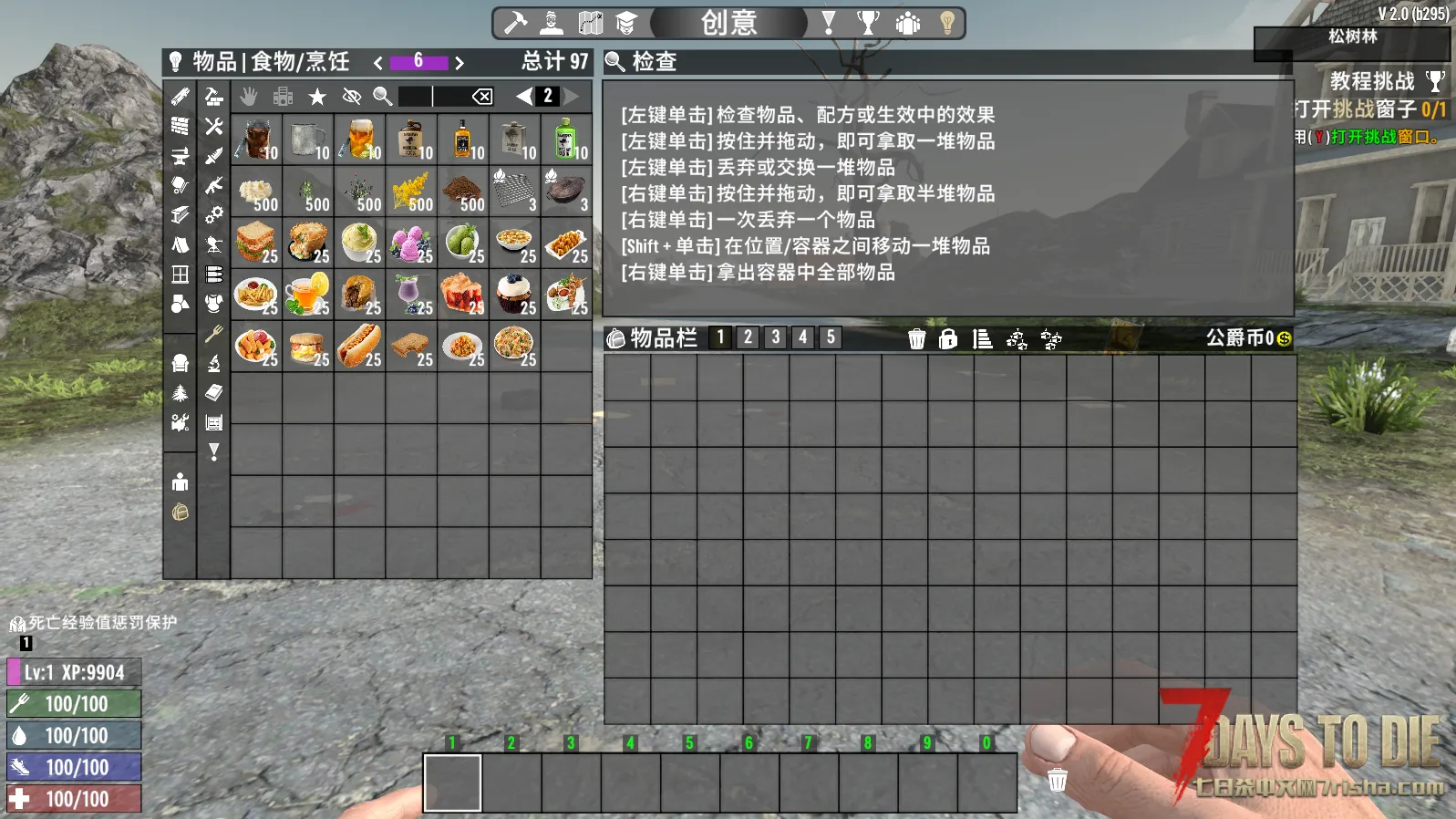Screen dimensions: 1456x819
Task: Select the bullets ammo category
Action: [x=213, y=275]
